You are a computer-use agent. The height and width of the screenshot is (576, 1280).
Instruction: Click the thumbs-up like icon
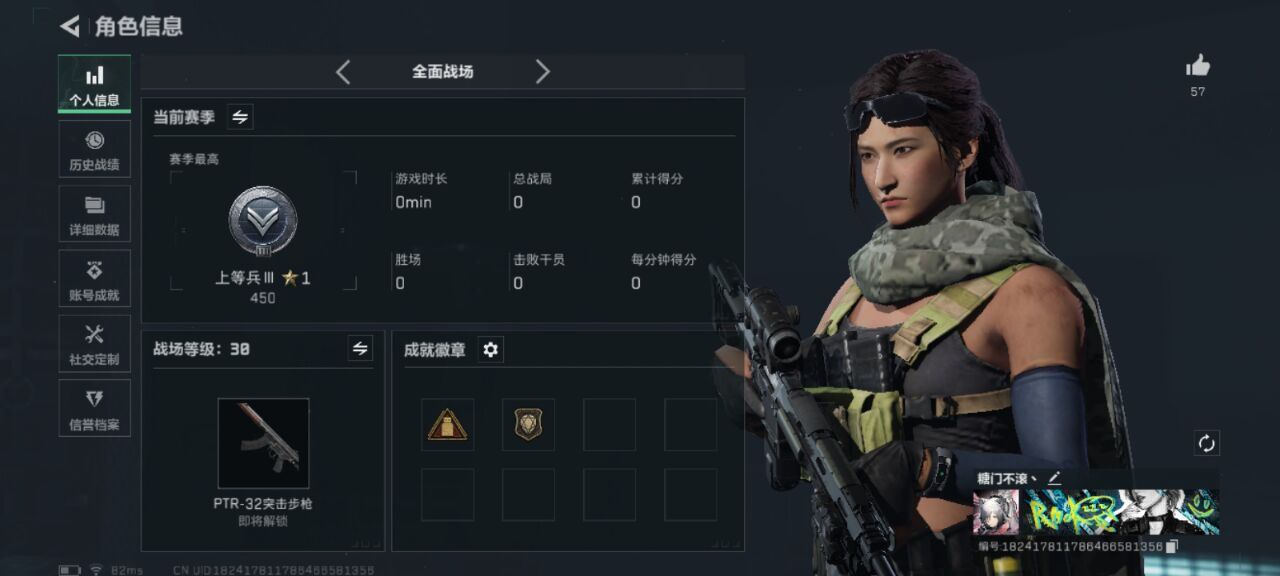1198,67
